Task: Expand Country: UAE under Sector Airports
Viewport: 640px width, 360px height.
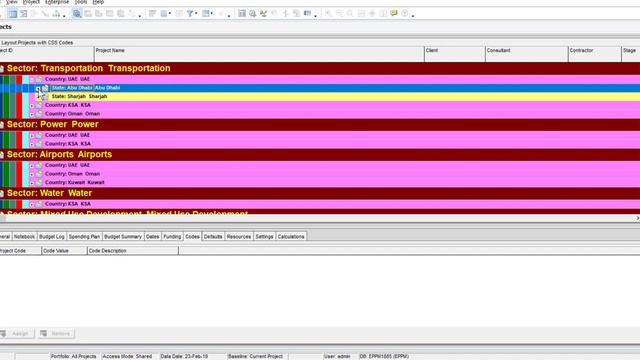Action: tap(32, 165)
